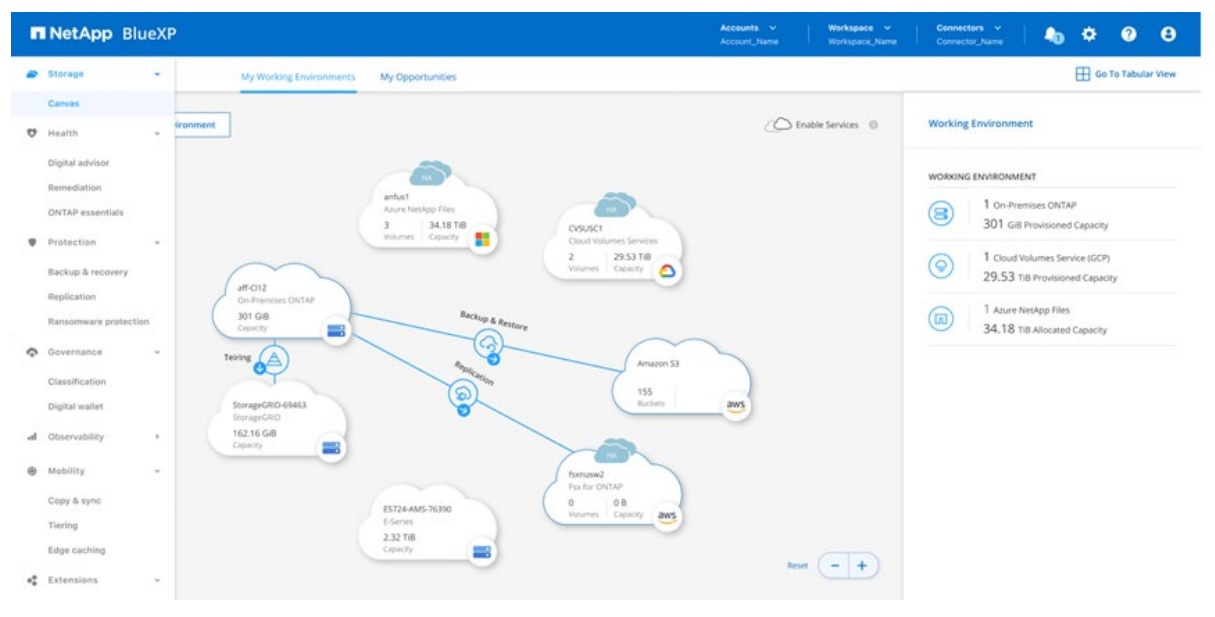Viewport: 1215px width, 617px height.
Task: Click the Backup & Restore cloud icon
Action: [490, 345]
